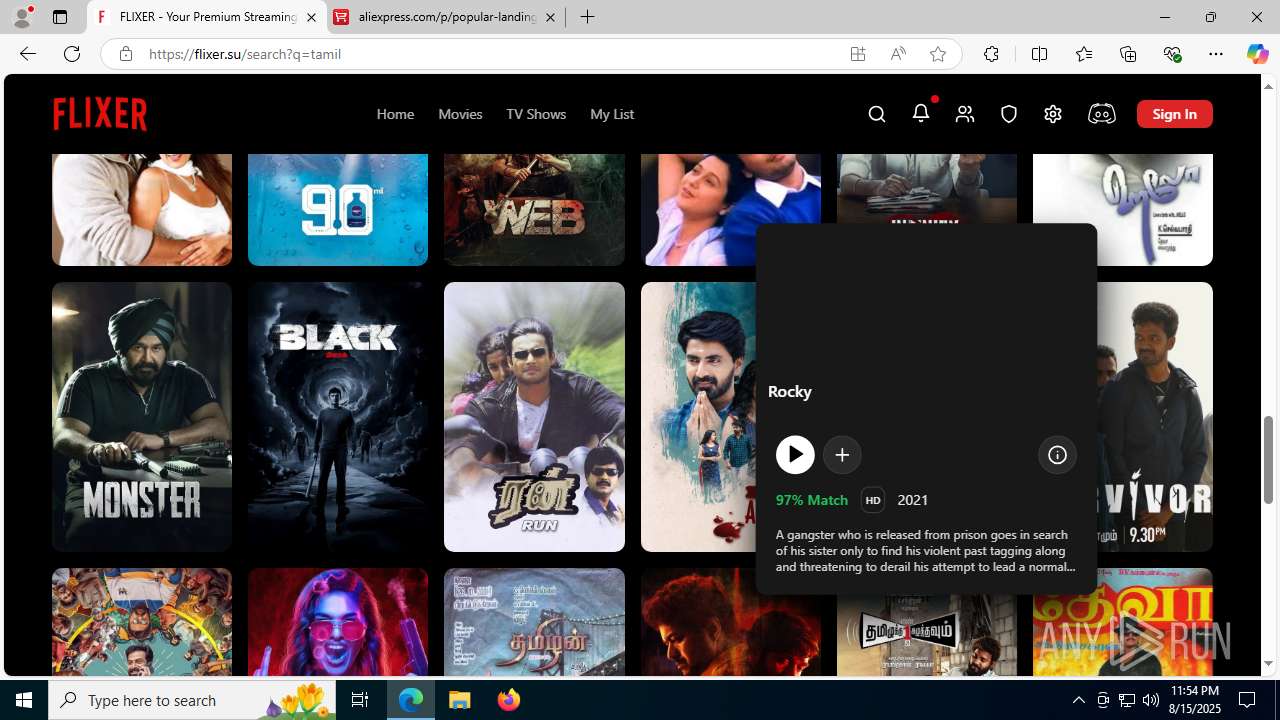Open Browser essentials icon
Screen dimensions: 1280x720
[1172, 54]
